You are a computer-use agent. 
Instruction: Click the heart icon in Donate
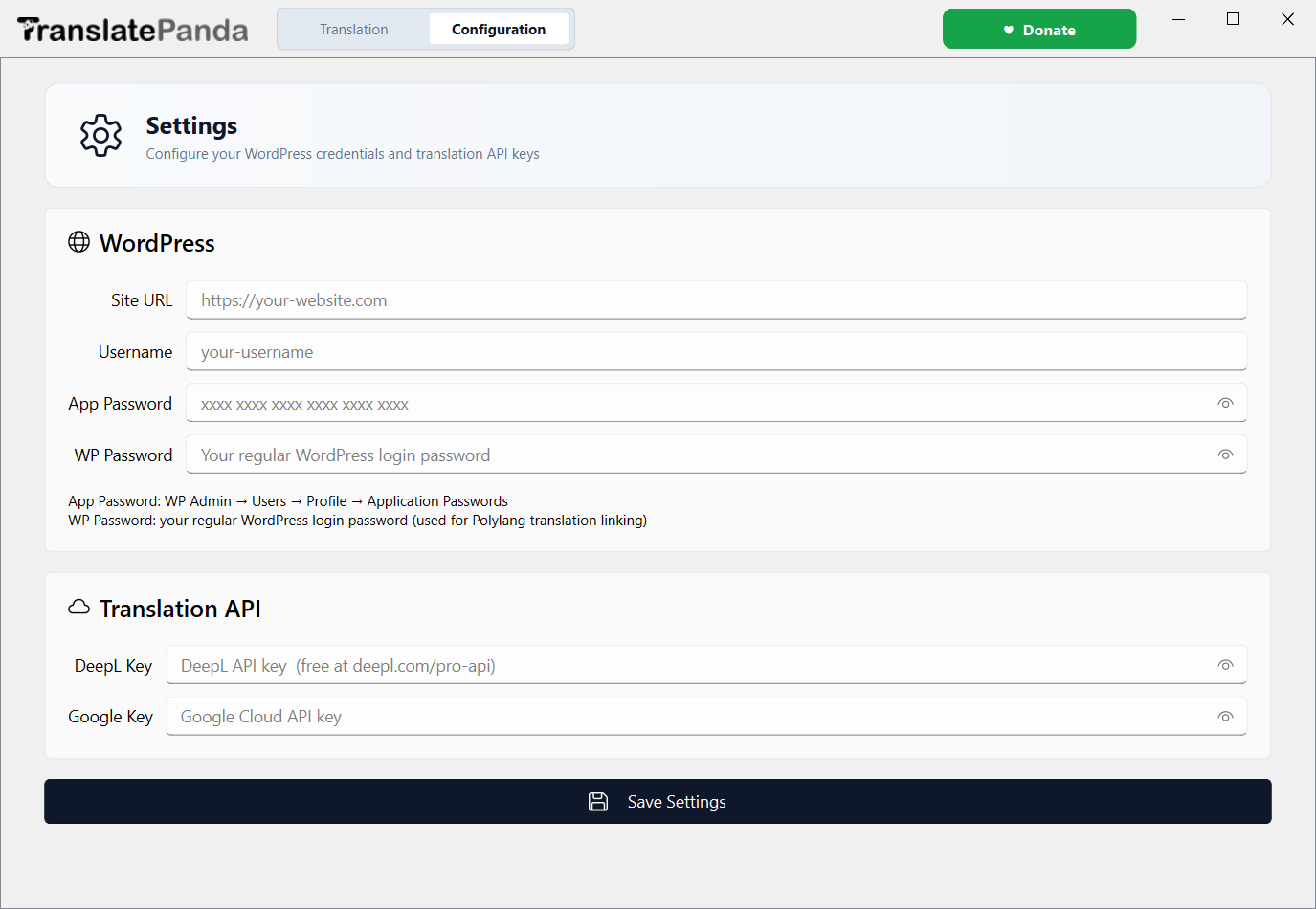(1008, 31)
